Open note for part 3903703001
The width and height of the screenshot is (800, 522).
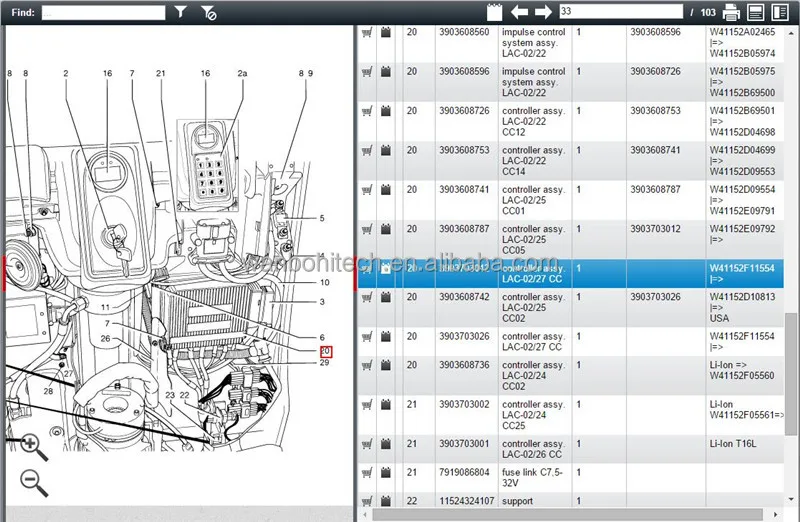tap(386, 443)
